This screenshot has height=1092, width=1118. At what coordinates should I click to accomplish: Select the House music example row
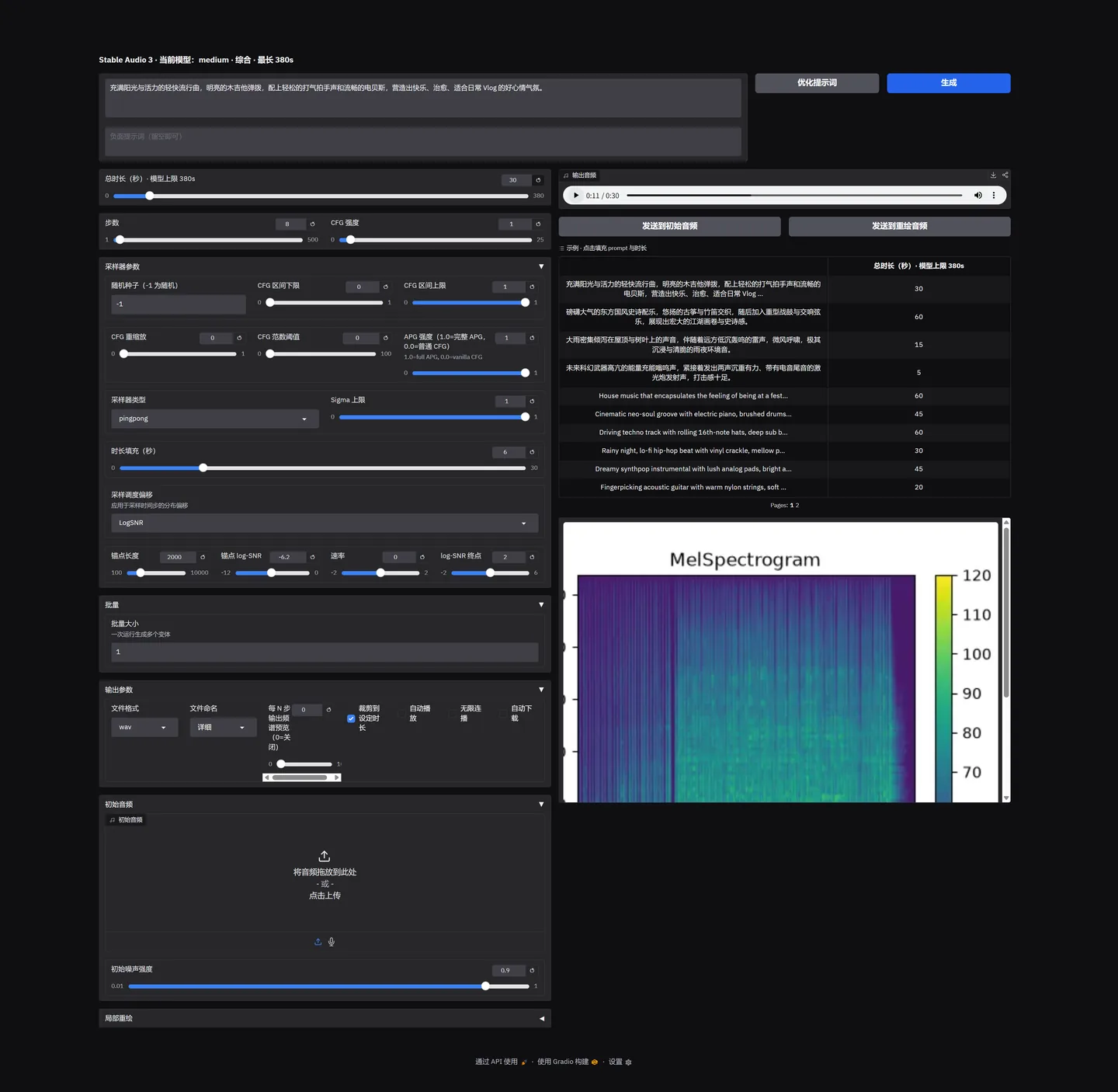[x=784, y=396]
